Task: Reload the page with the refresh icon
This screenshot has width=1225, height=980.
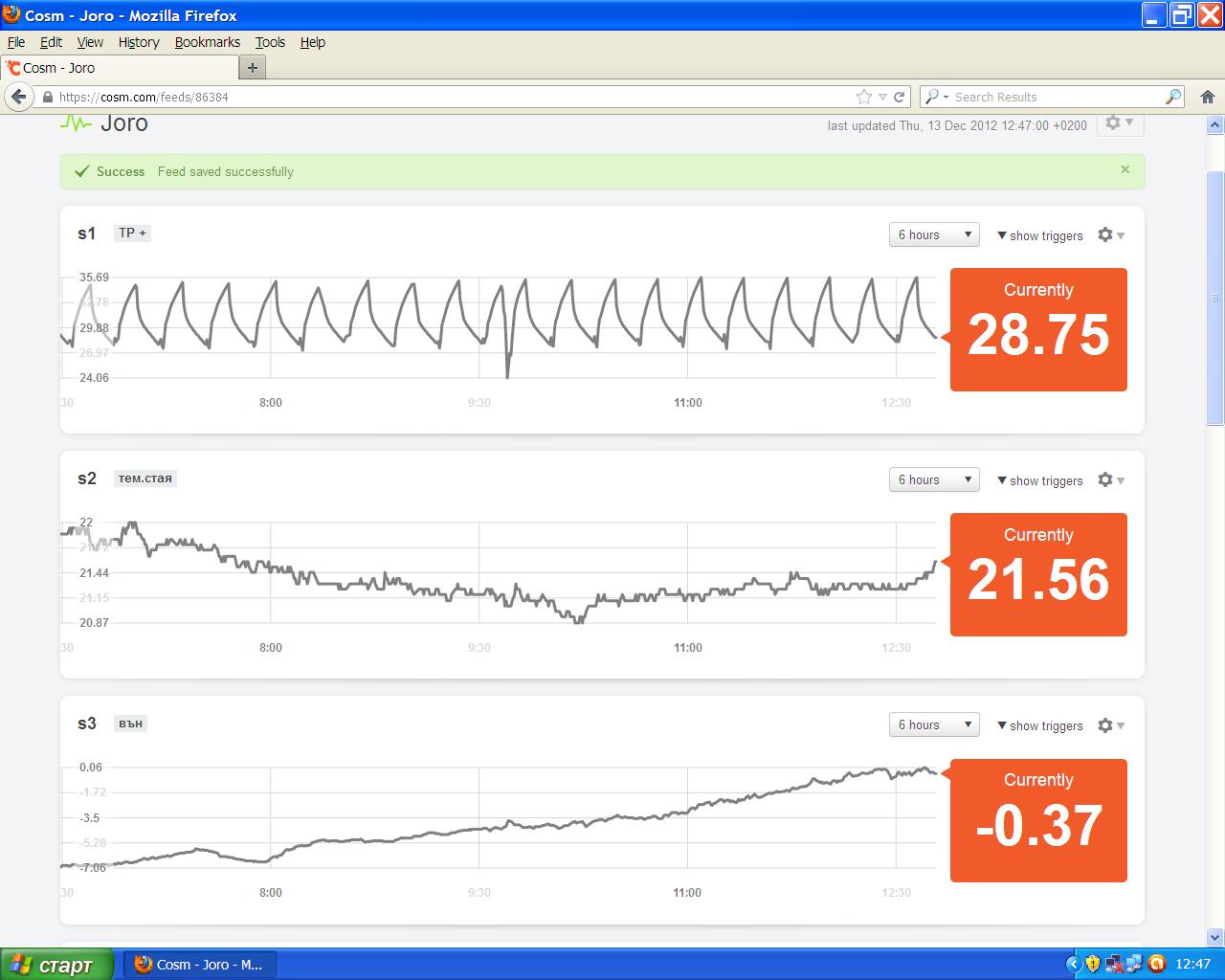Action: pos(900,97)
